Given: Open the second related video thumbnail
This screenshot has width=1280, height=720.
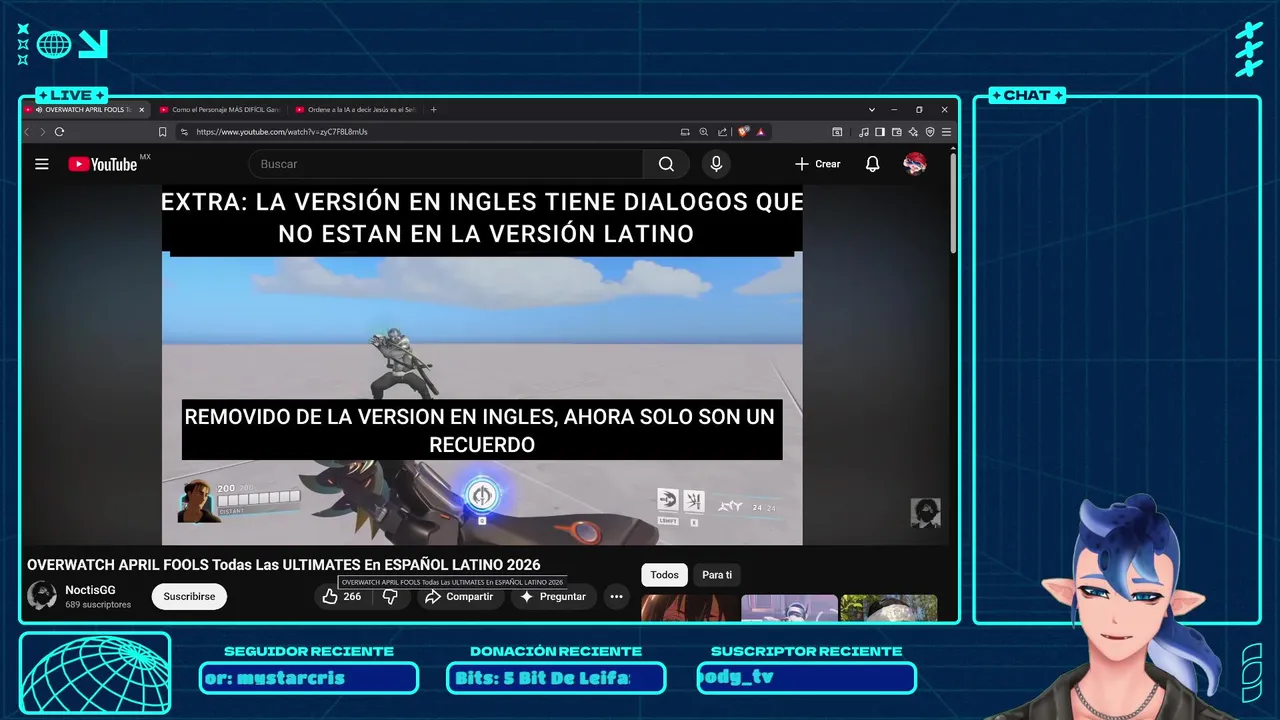Looking at the screenshot, I should 789,608.
